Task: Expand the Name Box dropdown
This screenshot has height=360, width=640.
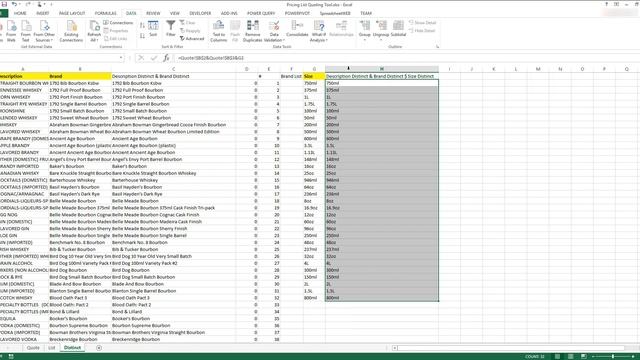Action: pyautogui.click(x=121, y=58)
